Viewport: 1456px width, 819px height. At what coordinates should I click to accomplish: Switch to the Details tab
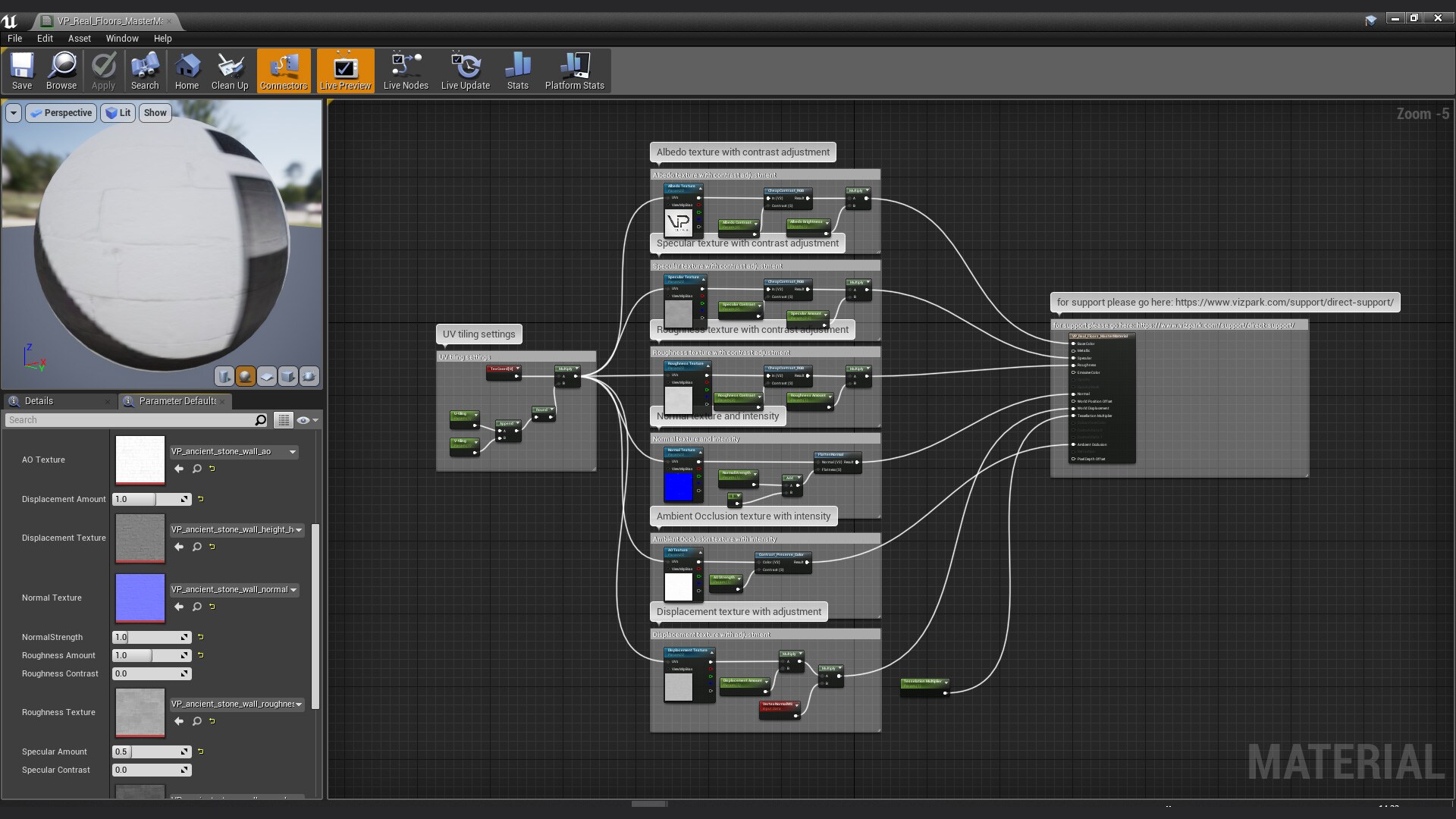(x=39, y=401)
